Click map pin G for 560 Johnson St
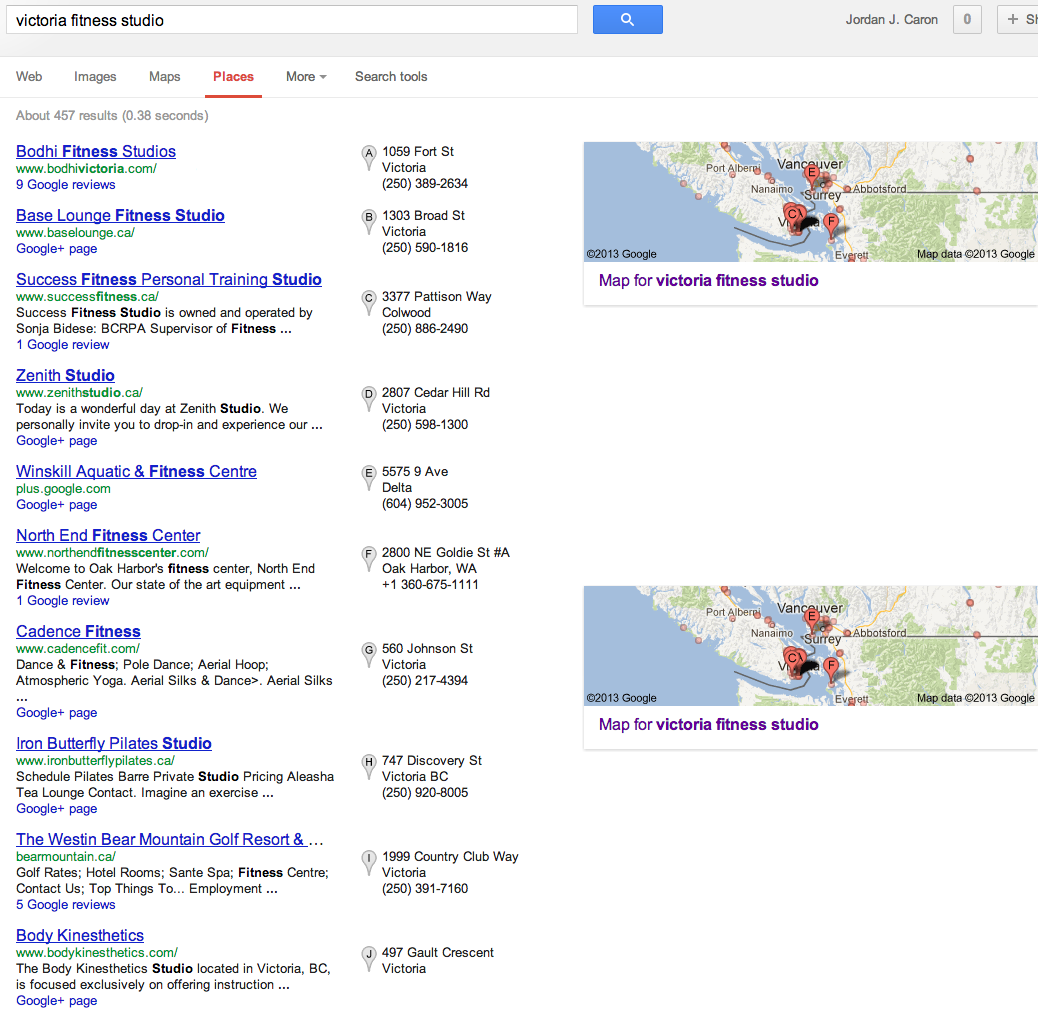Screen dimensions: 1038x1026 369,655
